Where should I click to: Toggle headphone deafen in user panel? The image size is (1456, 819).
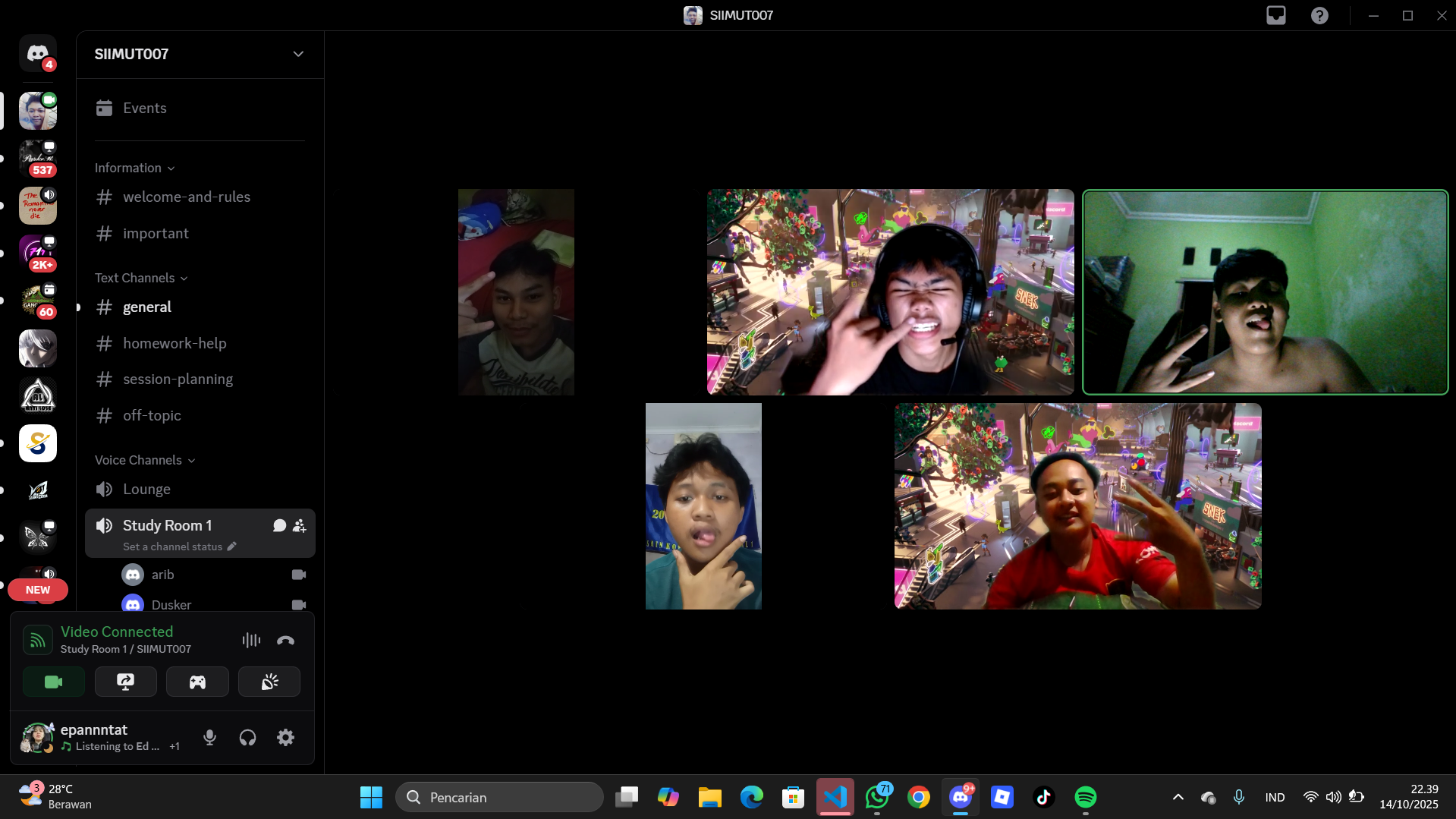tap(247, 737)
